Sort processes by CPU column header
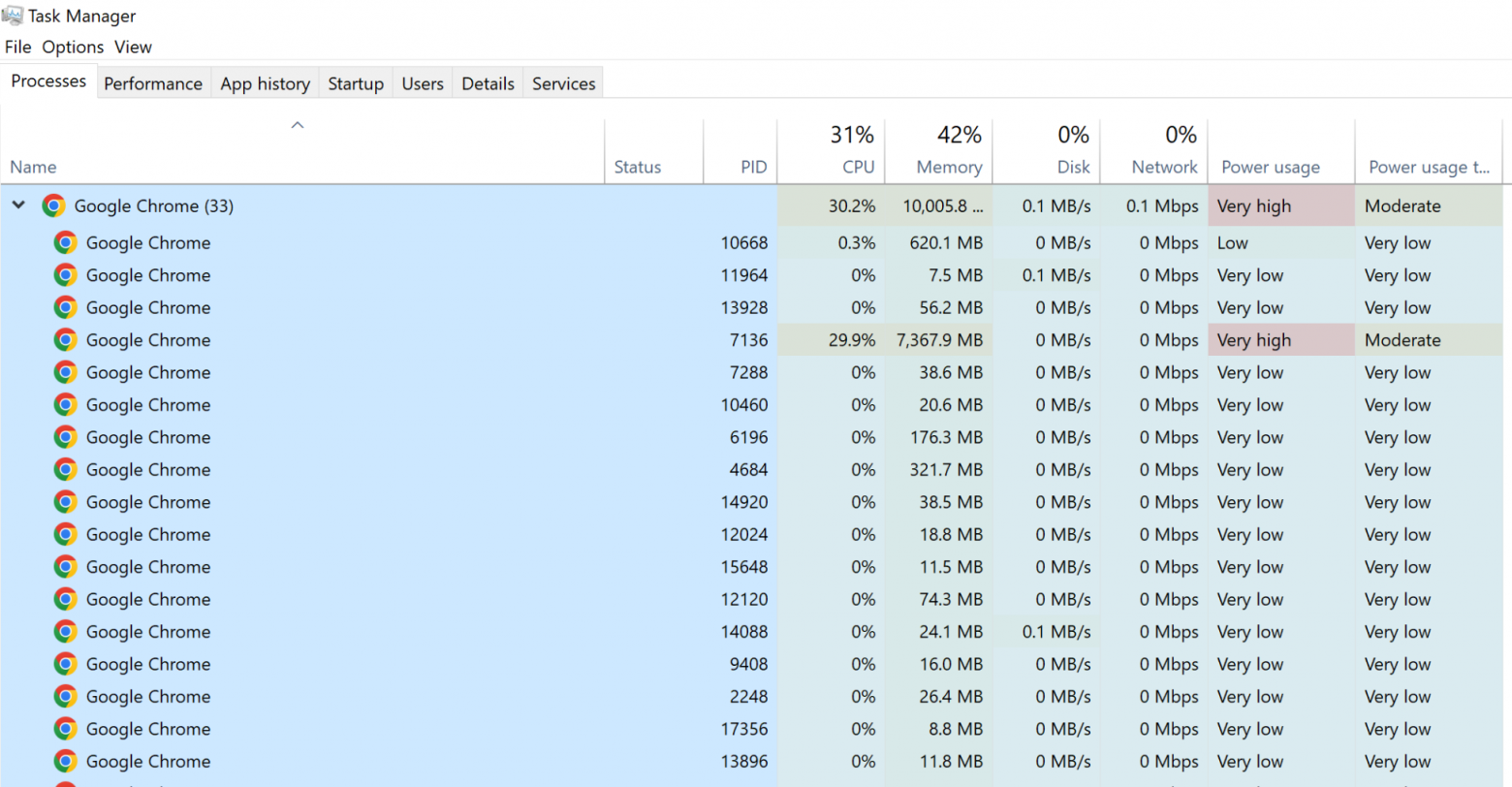 pos(831,150)
